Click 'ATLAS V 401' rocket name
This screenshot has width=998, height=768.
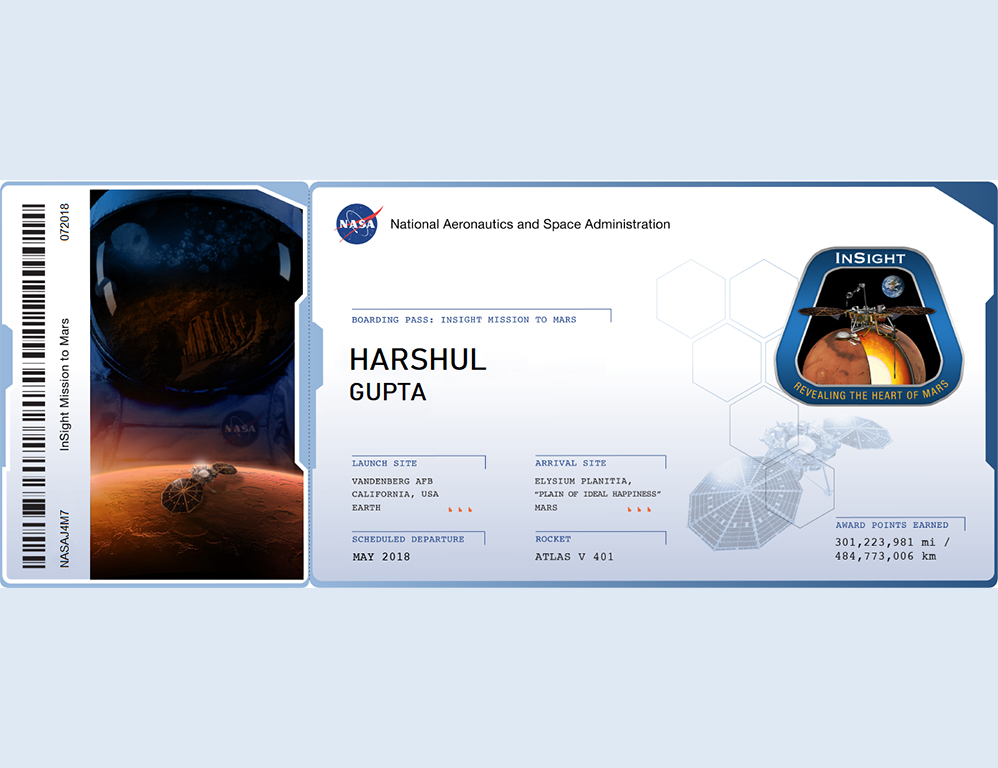click(574, 557)
